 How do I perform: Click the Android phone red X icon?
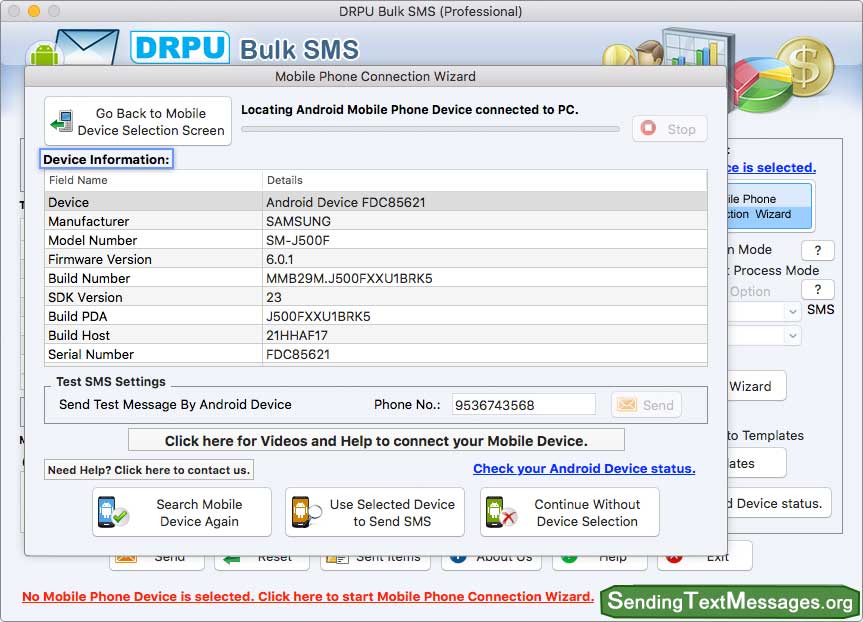pos(500,512)
